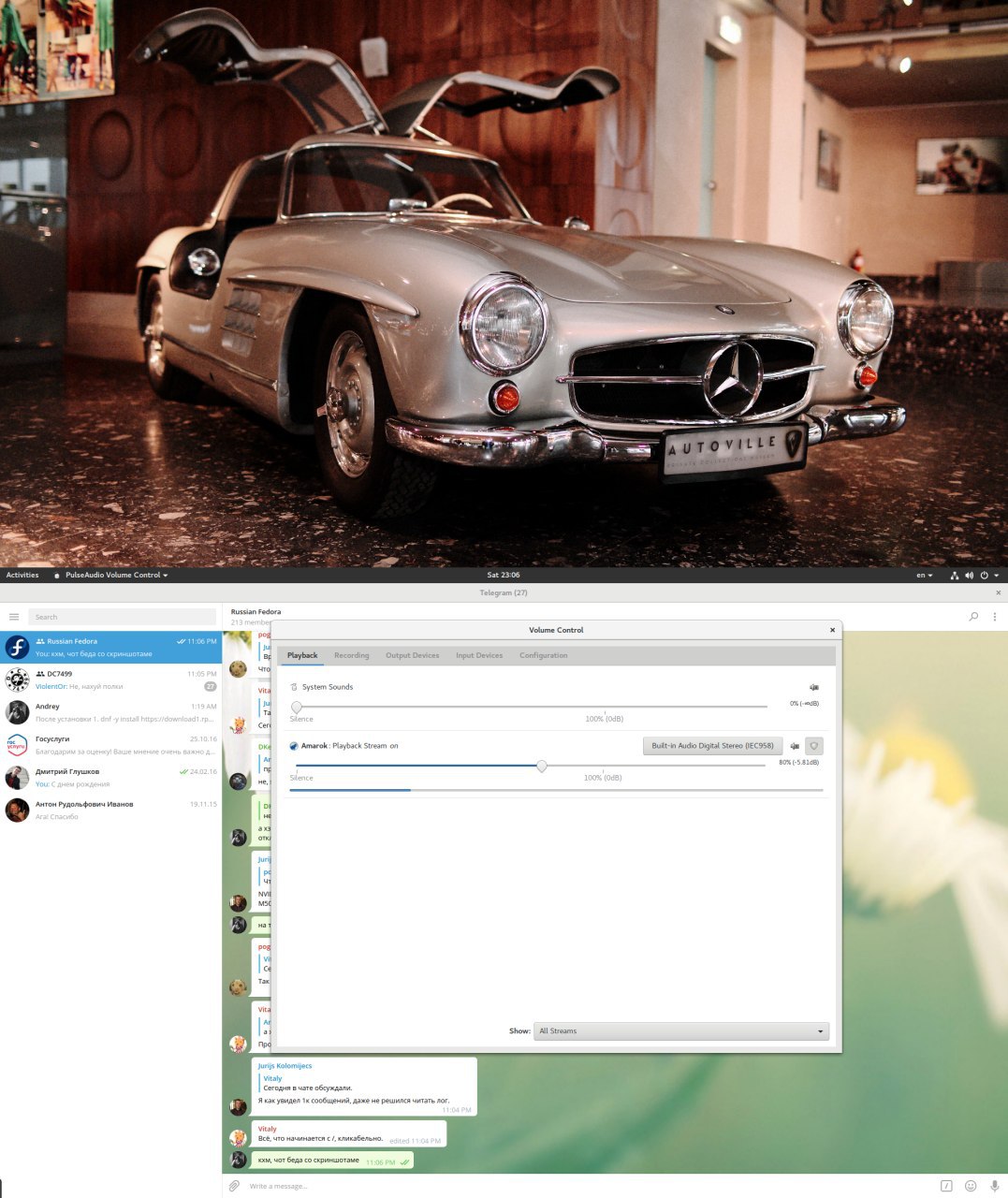Viewport: 1008px width, 1198px height.
Task: Close the Volume Control window
Action: [832, 630]
